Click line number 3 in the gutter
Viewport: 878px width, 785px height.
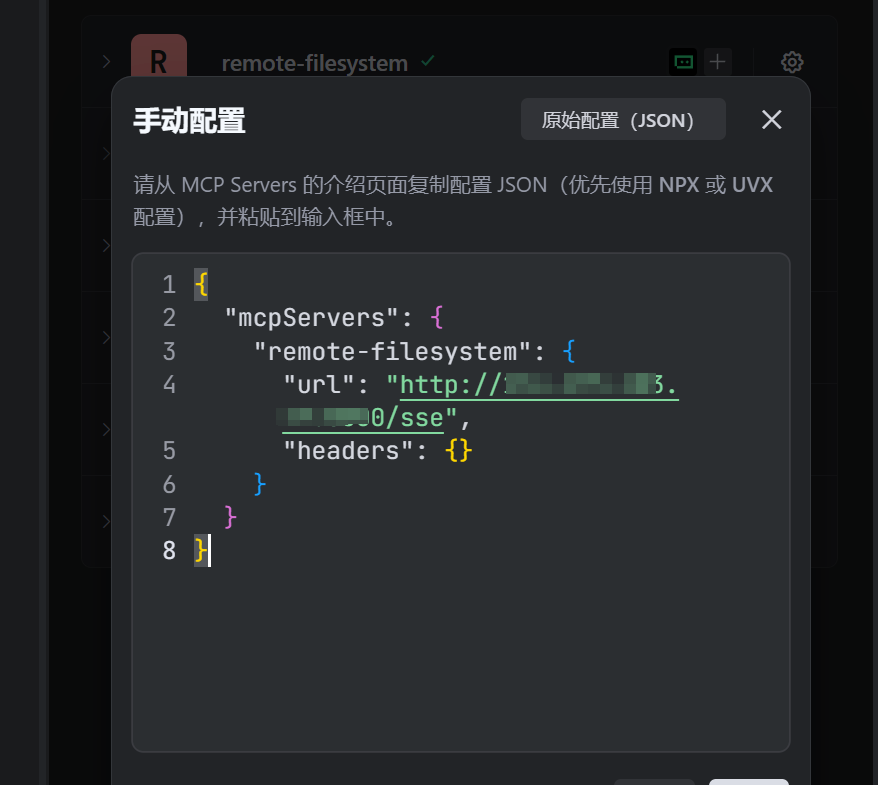169,351
